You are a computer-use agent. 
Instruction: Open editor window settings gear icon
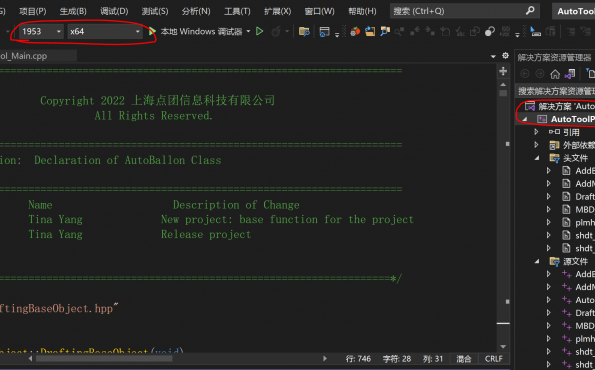click(x=505, y=56)
